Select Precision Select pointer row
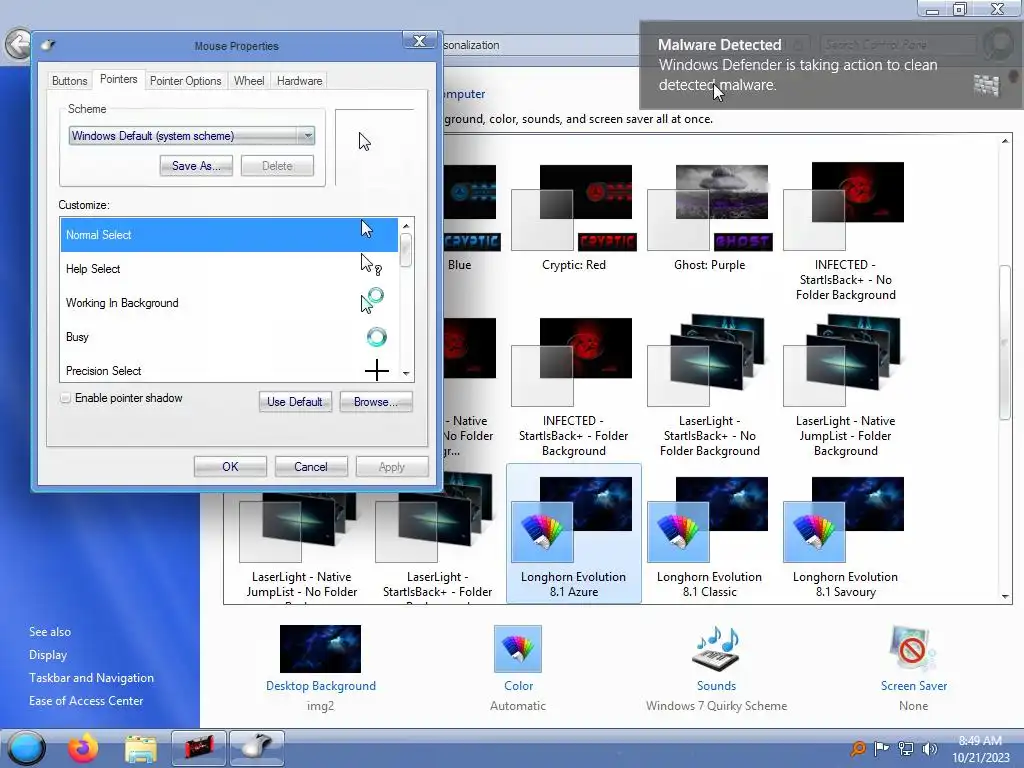This screenshot has width=1024, height=768. 229,370
